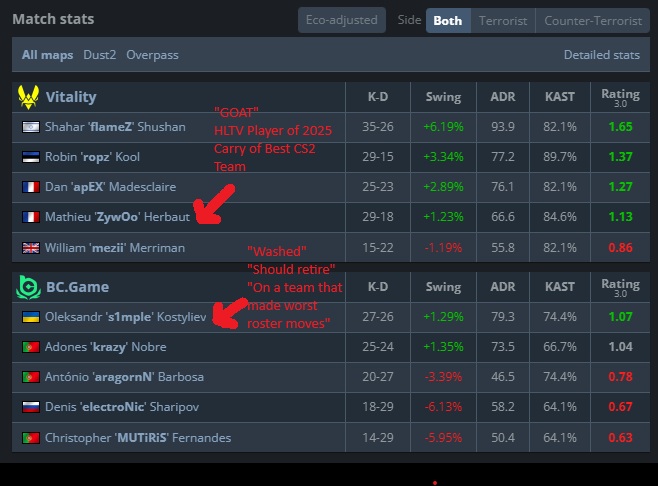Click the BC.Game team logo icon

point(29,287)
